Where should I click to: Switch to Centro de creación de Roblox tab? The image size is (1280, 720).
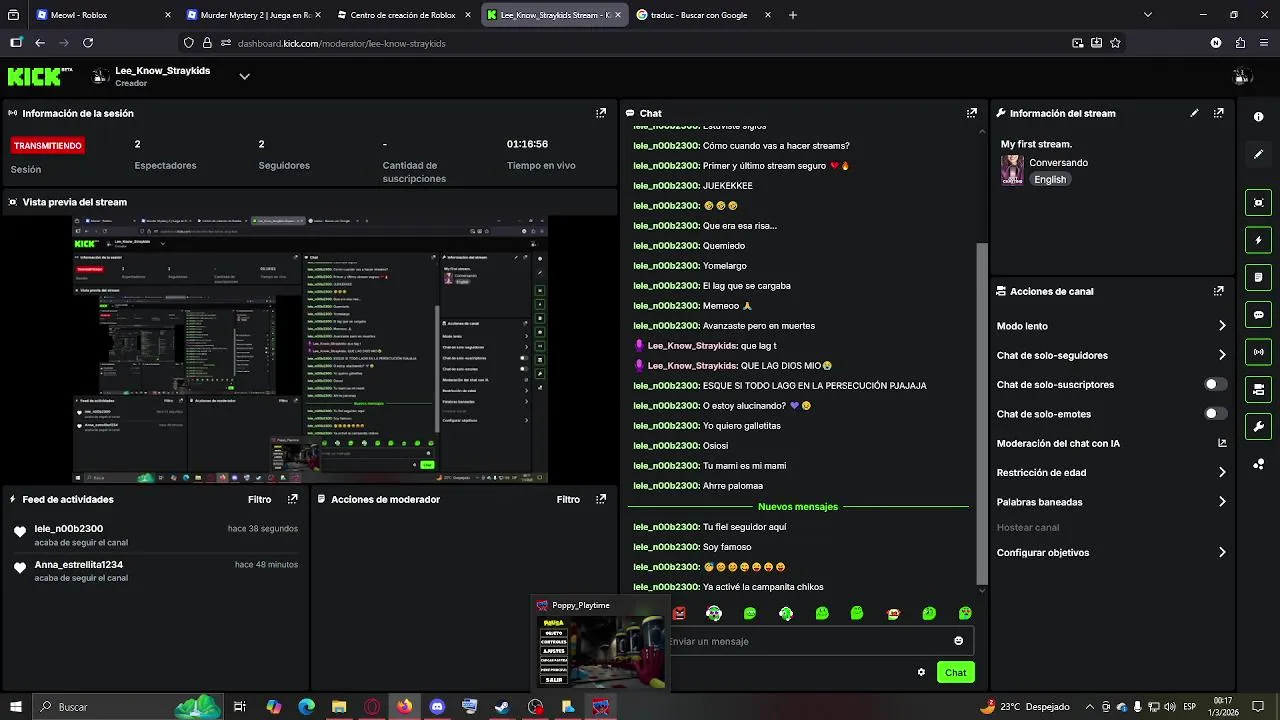click(x=404, y=15)
